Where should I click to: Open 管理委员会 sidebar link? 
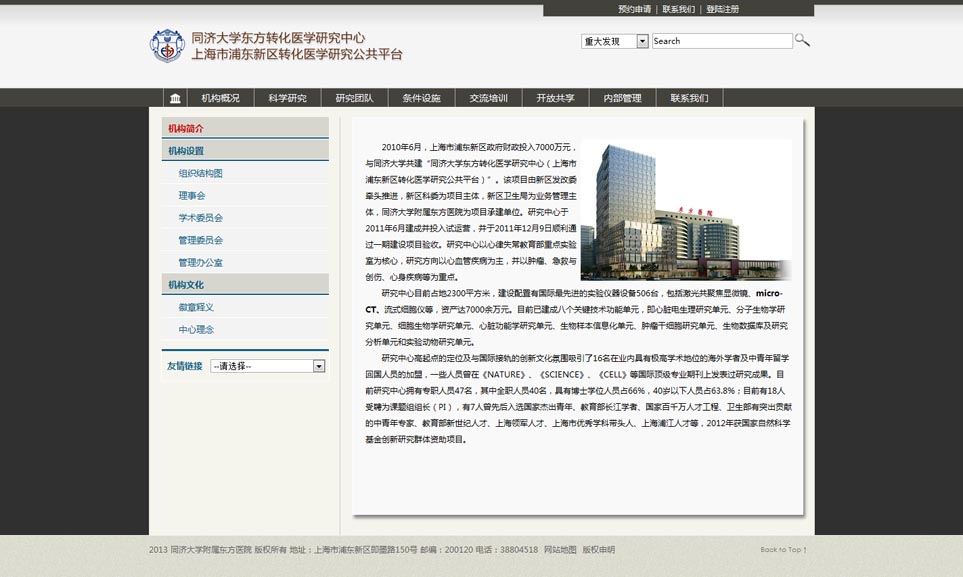(x=201, y=240)
